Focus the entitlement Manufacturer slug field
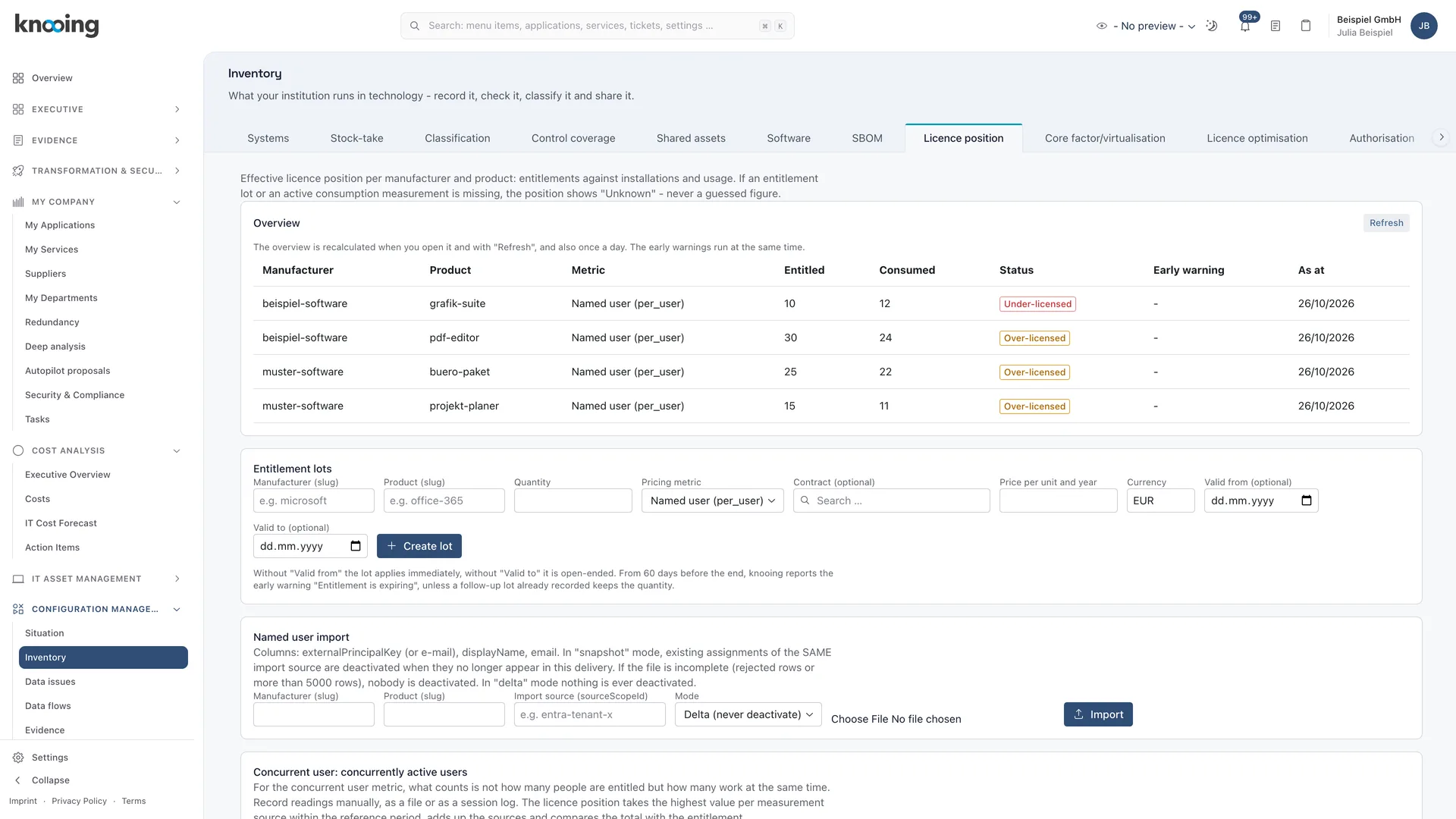The image size is (1456, 819). pos(314,500)
